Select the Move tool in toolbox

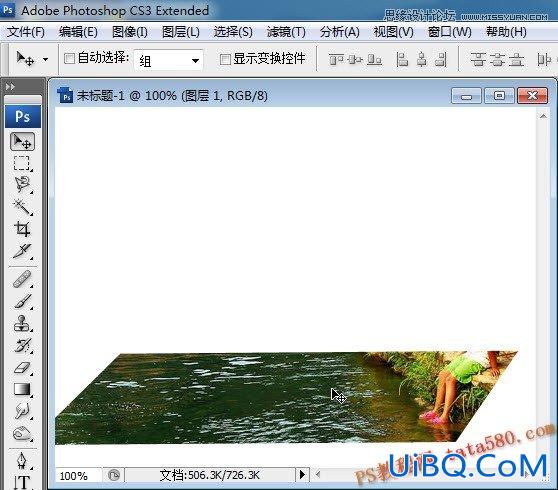(22, 142)
